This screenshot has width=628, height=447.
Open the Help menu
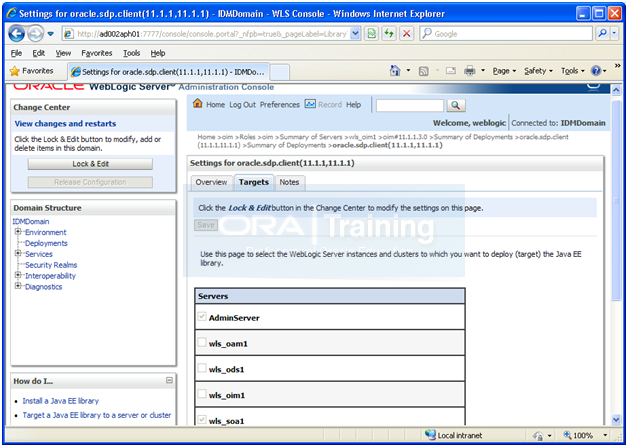[x=158, y=53]
